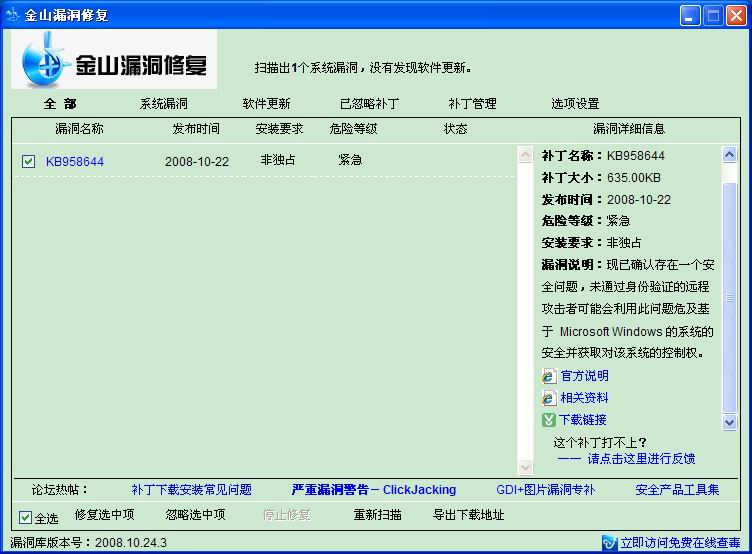The width and height of the screenshot is (752, 554).
Task: Open the 安全产品工具集 link
Action: 677,490
